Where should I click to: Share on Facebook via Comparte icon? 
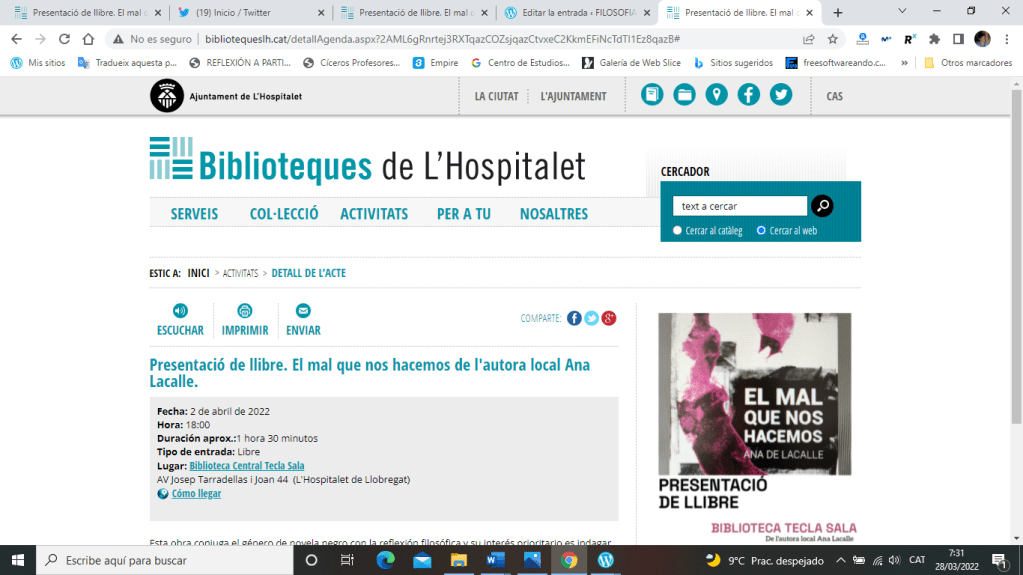point(574,318)
